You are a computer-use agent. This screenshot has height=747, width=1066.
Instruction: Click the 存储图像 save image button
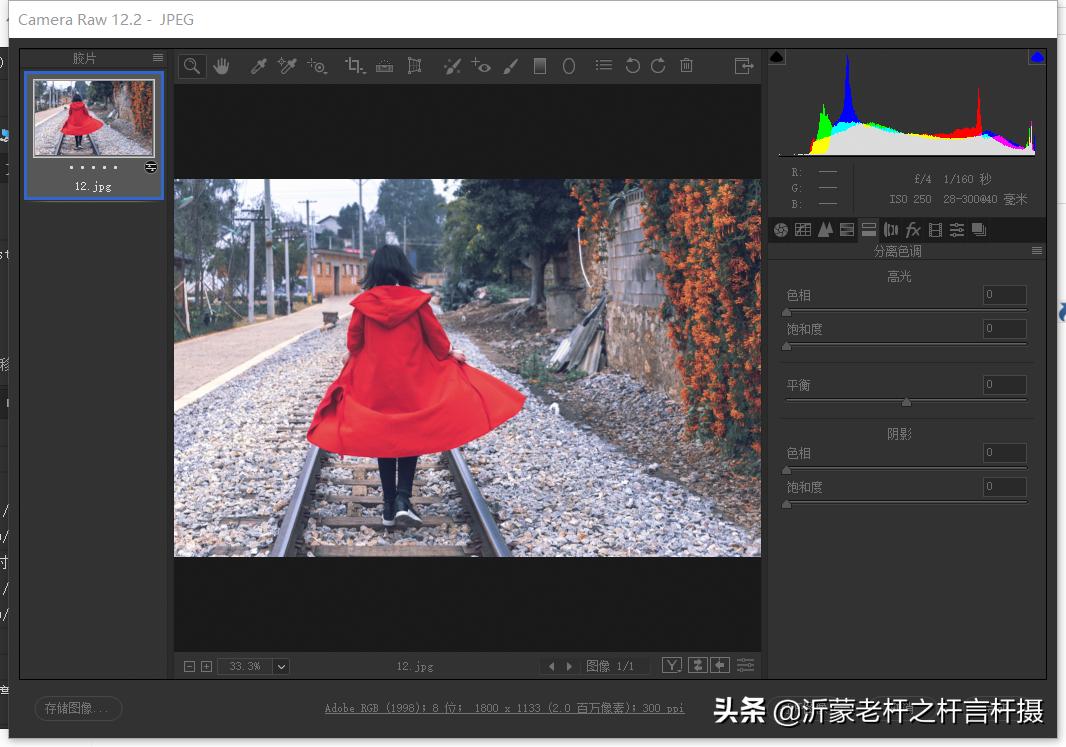pos(78,708)
